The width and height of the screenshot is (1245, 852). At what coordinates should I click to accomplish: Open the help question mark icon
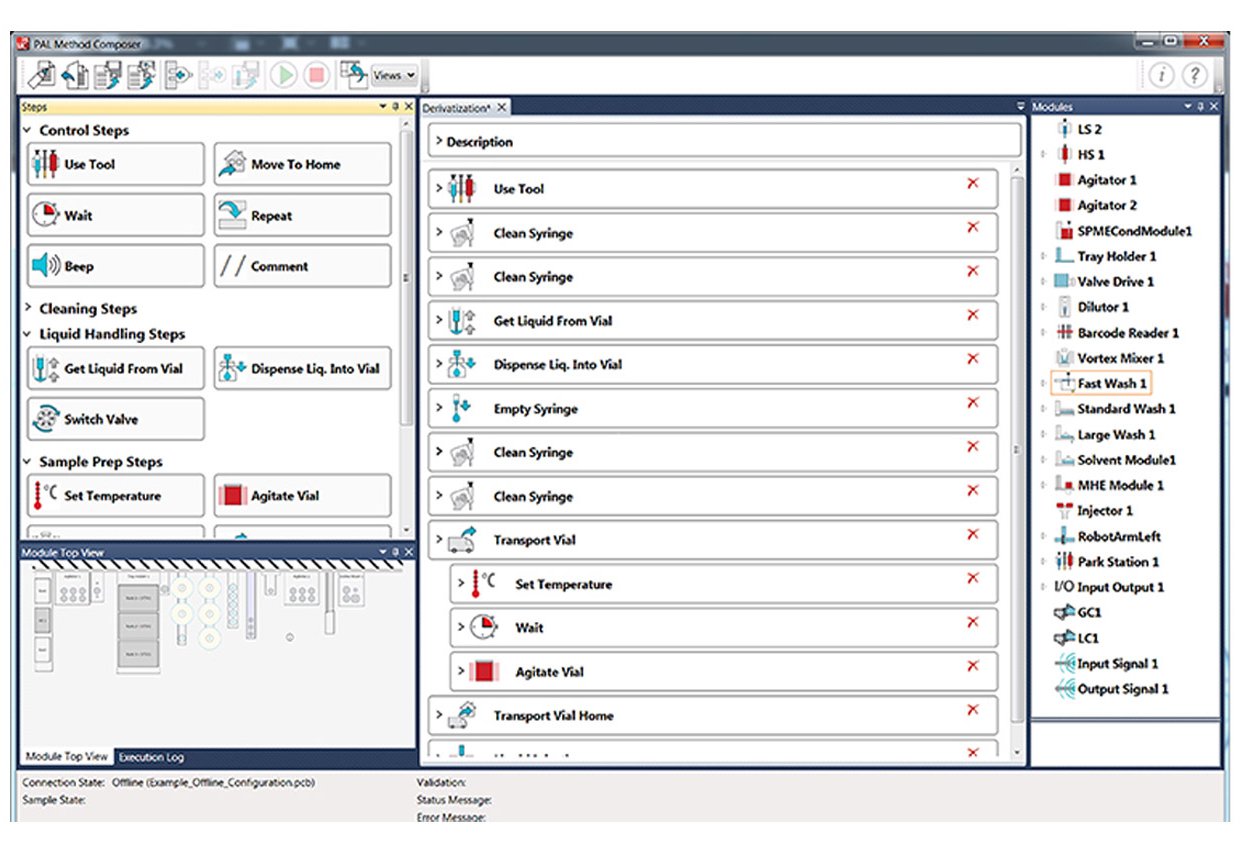coord(1194,75)
